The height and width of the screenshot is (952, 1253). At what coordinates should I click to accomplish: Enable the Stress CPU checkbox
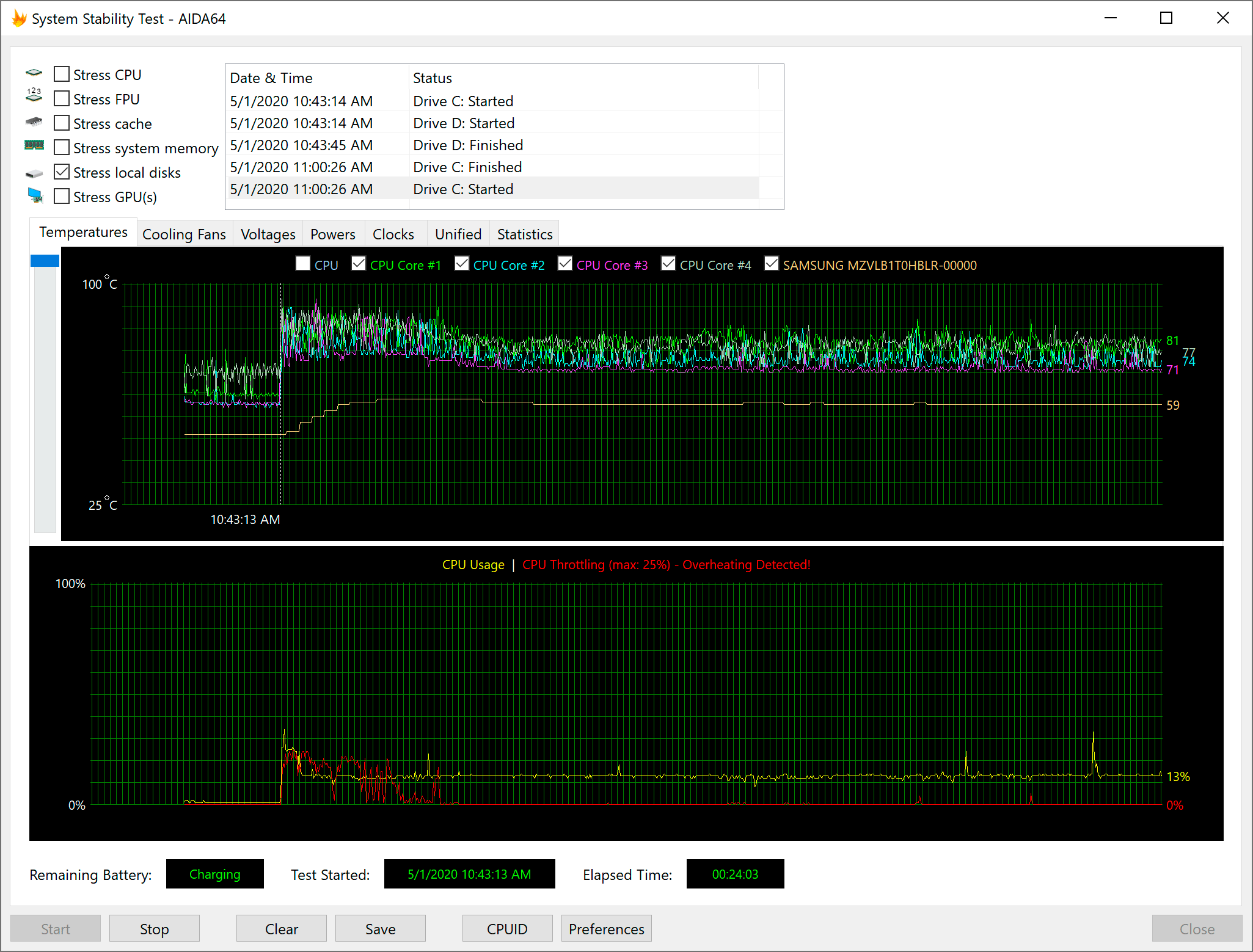pos(62,74)
